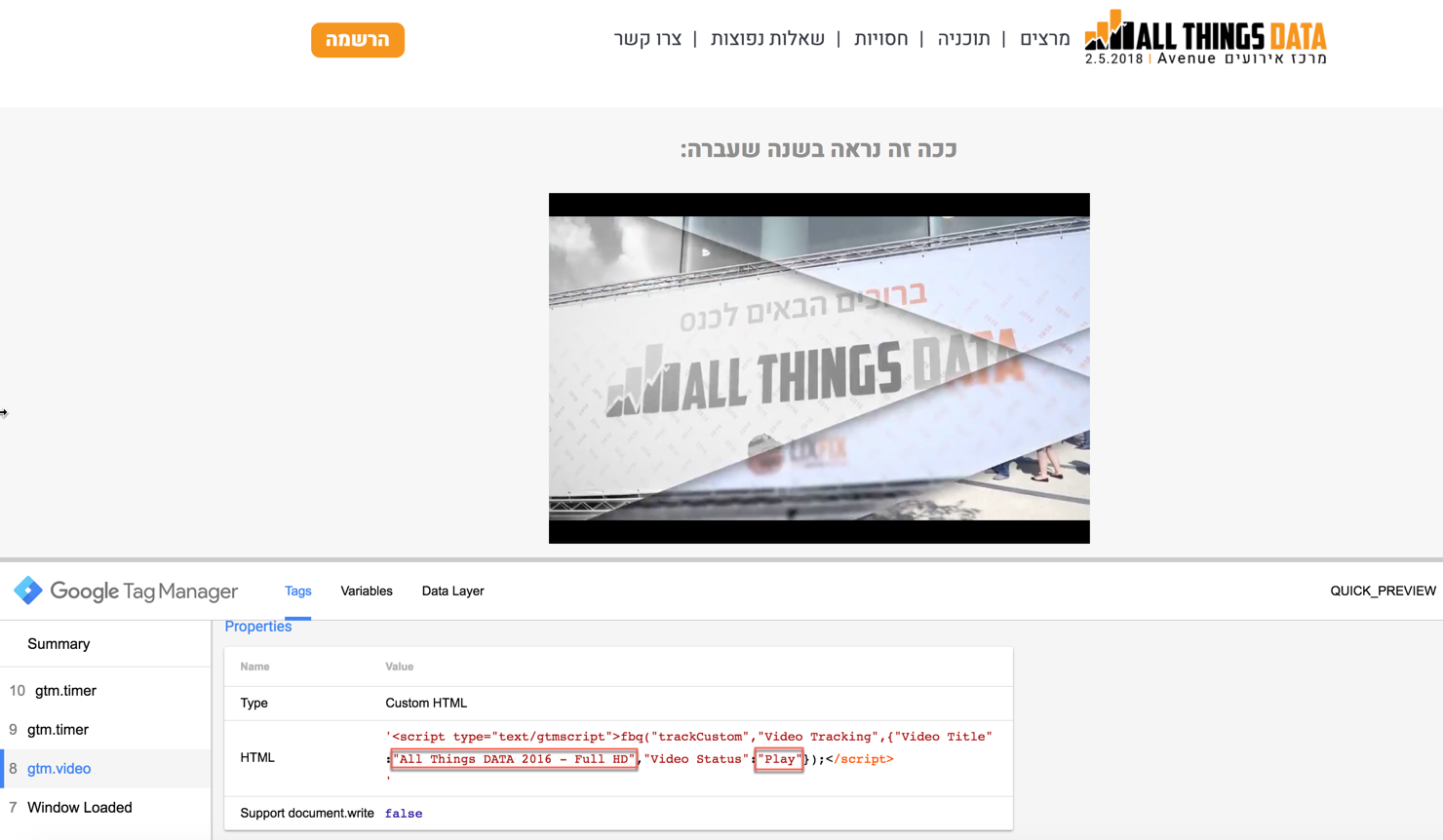Select event 10 gtm.timer
The image size is (1443, 840).
[105, 691]
